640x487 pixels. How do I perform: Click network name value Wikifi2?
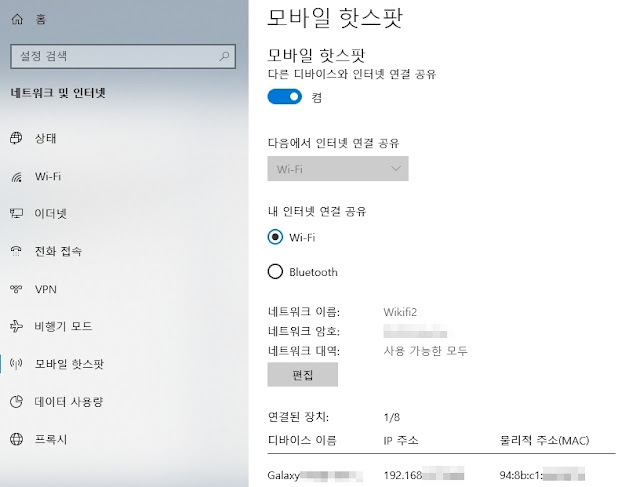tap(400, 312)
